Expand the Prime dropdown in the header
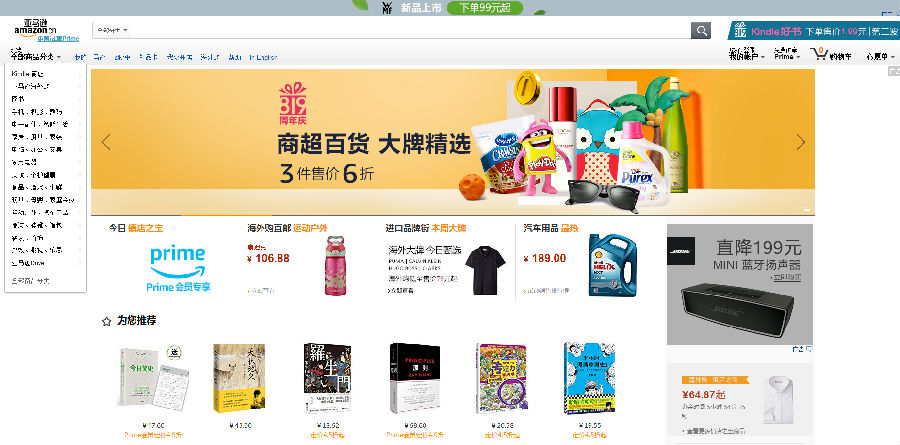This screenshot has height=445, width=900. coord(786,54)
